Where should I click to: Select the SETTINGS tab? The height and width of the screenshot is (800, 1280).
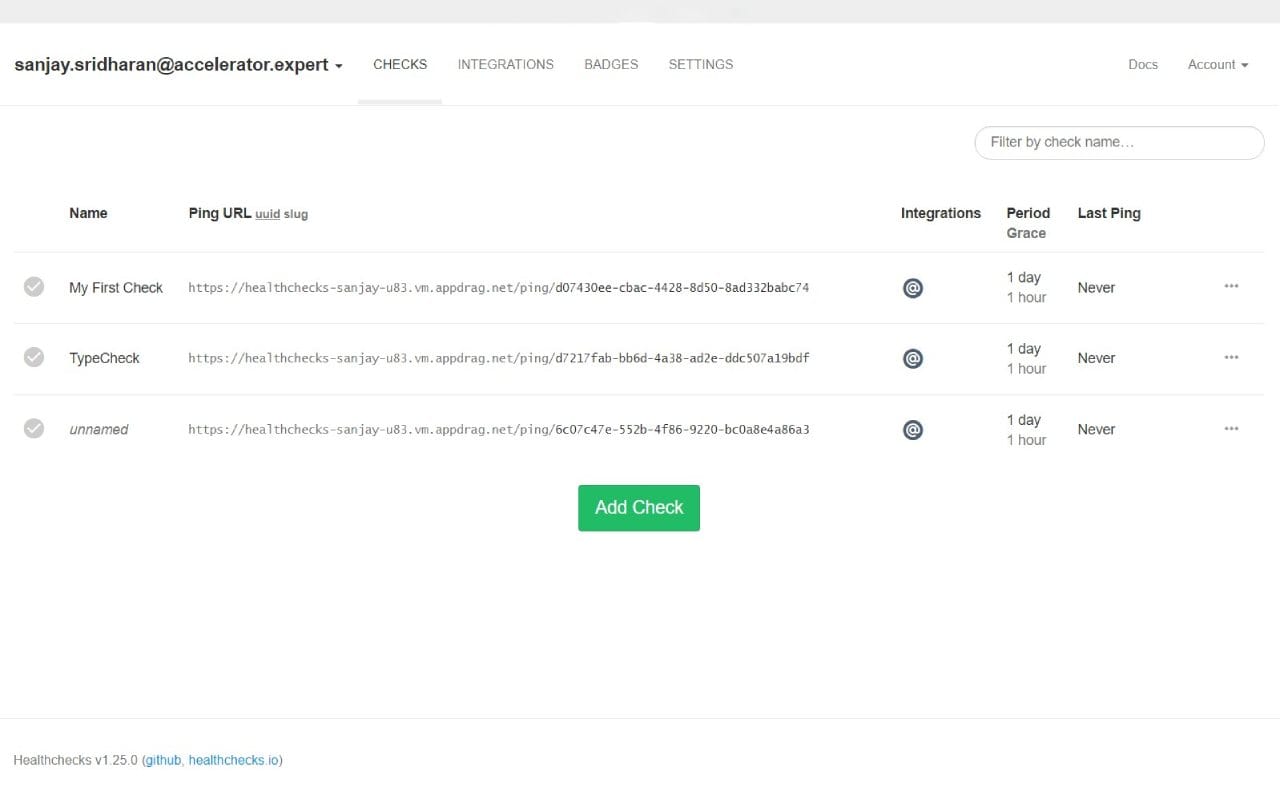tap(700, 64)
